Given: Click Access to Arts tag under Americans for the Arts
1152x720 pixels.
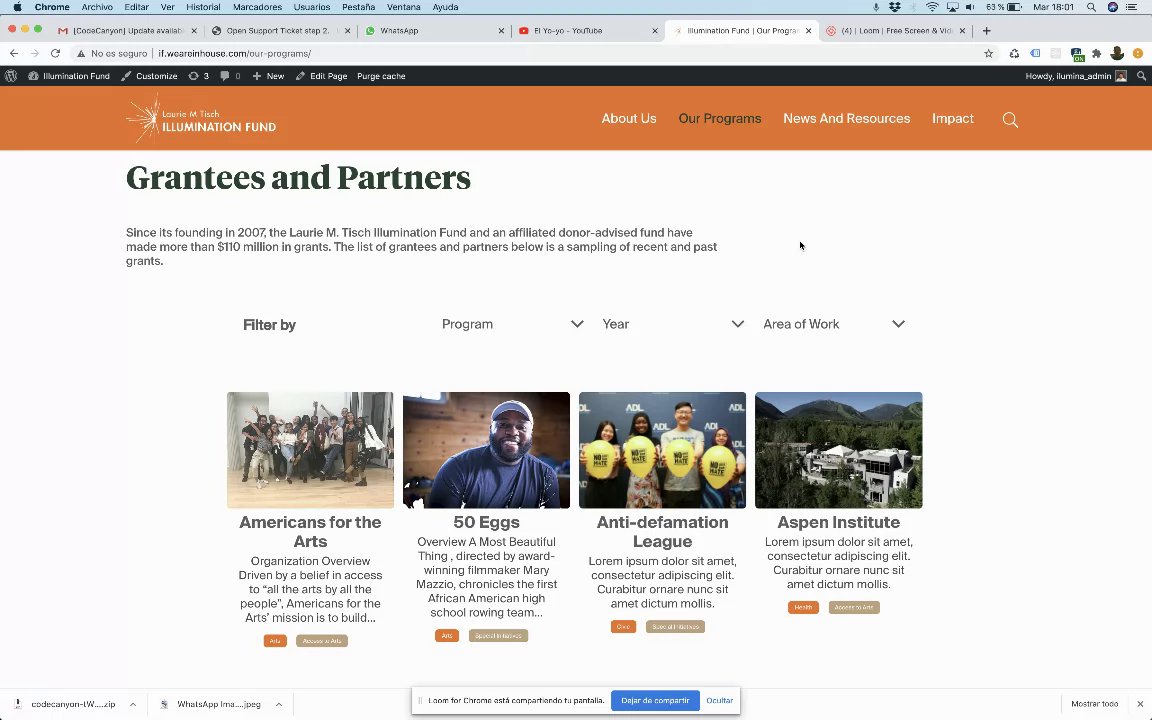Looking at the screenshot, I should [x=322, y=641].
